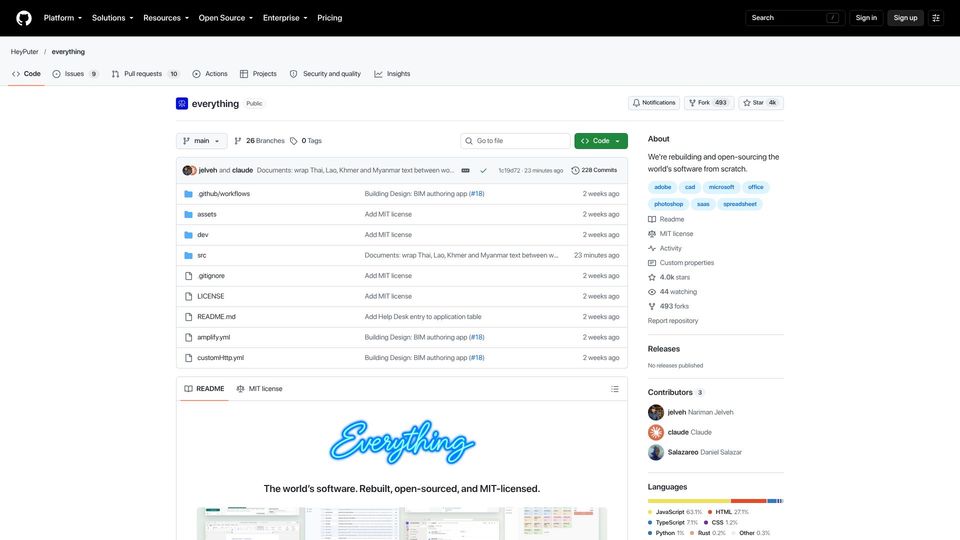Click the Sign in button
This screenshot has width=960, height=540.
pyautogui.click(x=866, y=18)
